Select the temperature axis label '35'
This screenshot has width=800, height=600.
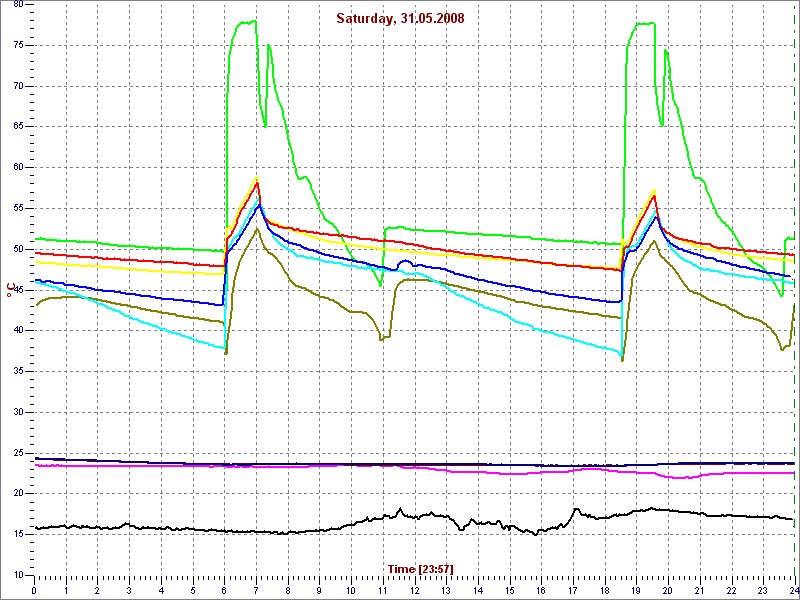18,371
